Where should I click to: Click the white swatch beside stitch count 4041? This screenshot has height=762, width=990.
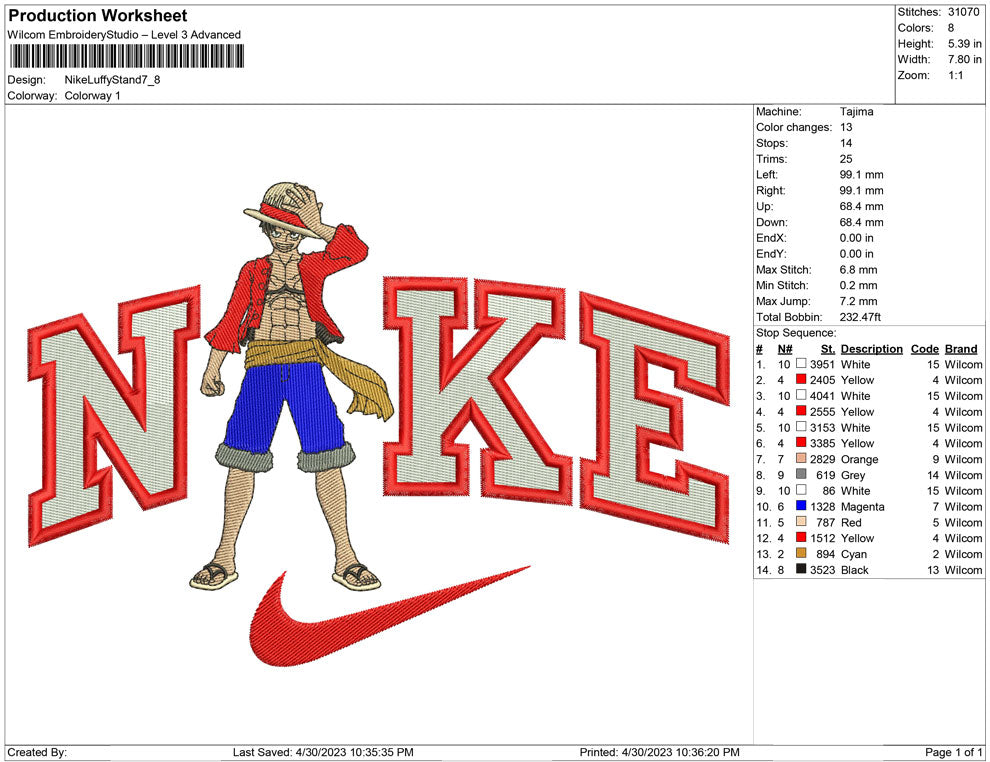coord(801,395)
